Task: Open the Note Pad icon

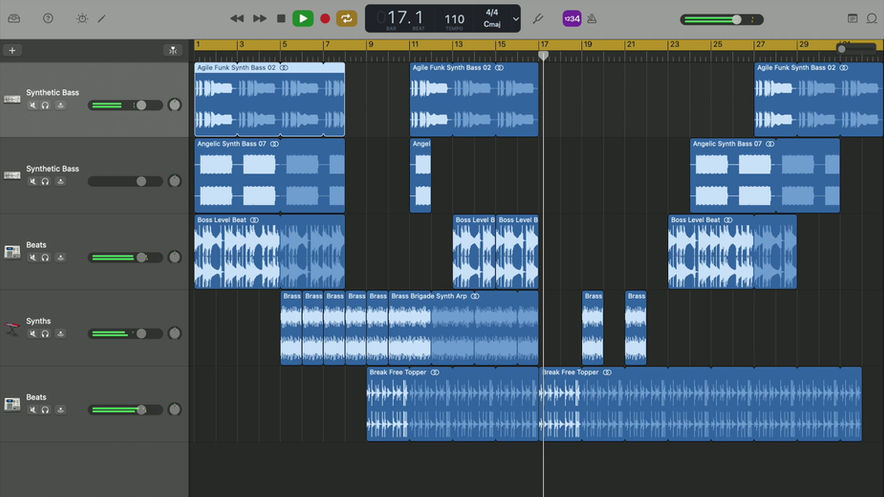Action: (852, 19)
